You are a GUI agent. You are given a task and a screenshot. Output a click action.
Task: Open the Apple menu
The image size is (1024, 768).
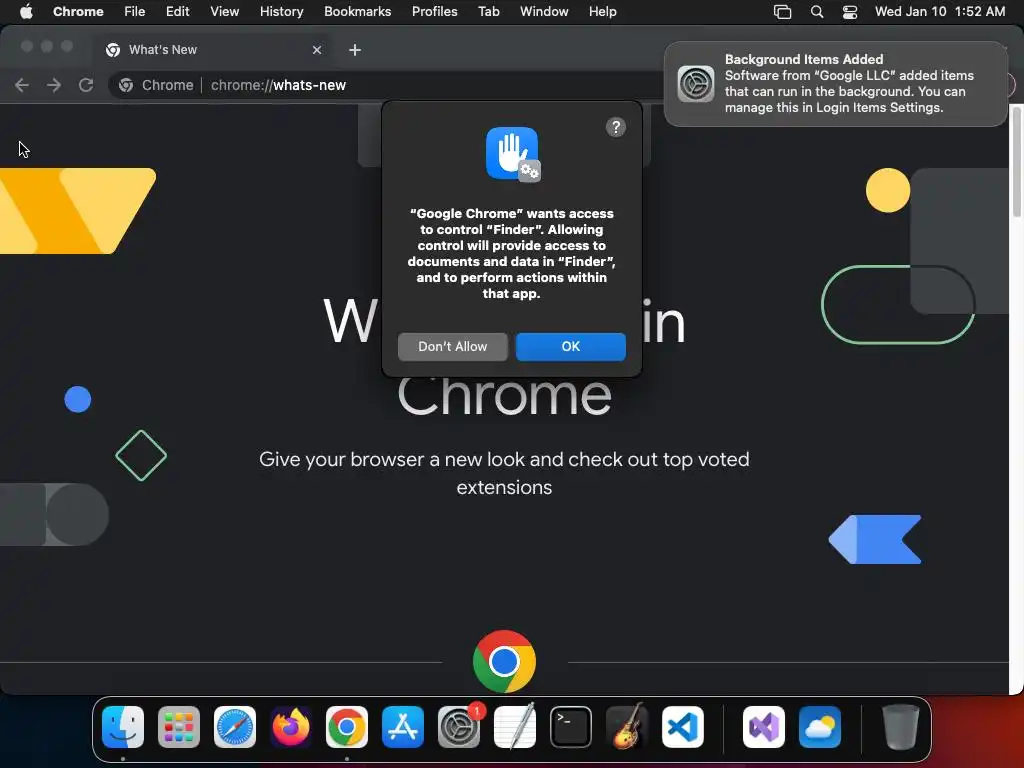tap(26, 12)
